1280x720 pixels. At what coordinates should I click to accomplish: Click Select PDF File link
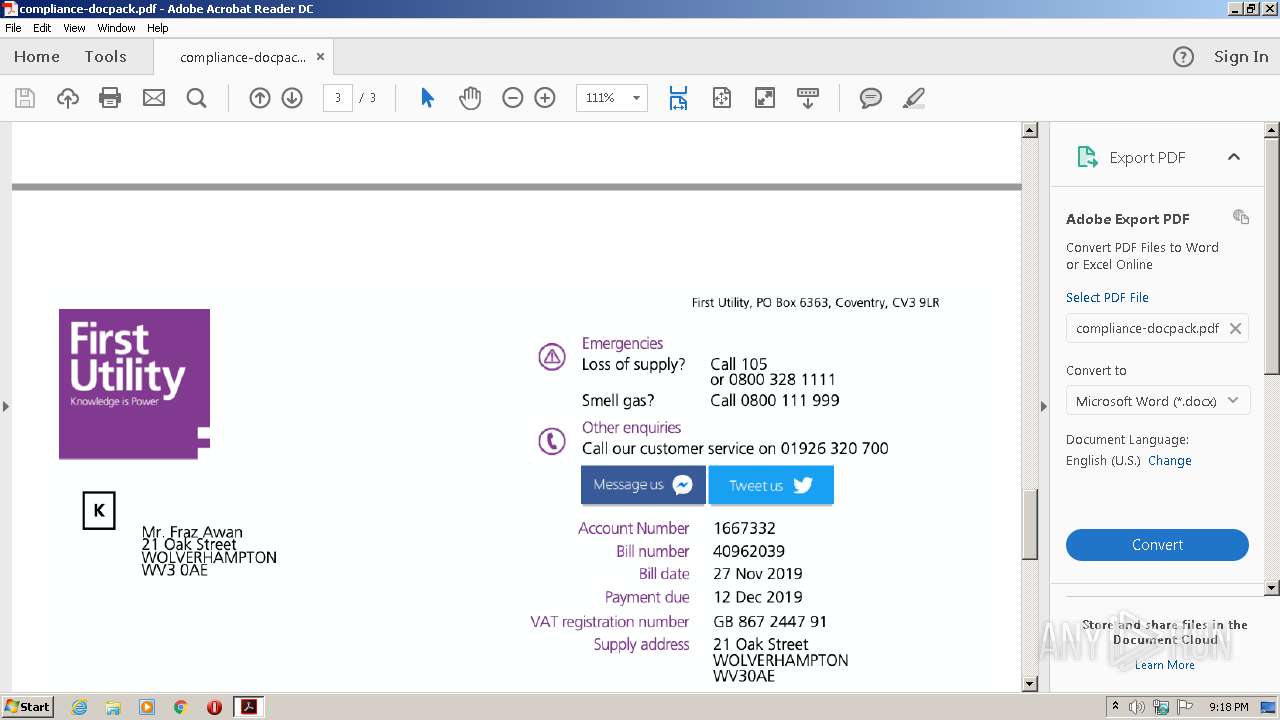pyautogui.click(x=1107, y=298)
